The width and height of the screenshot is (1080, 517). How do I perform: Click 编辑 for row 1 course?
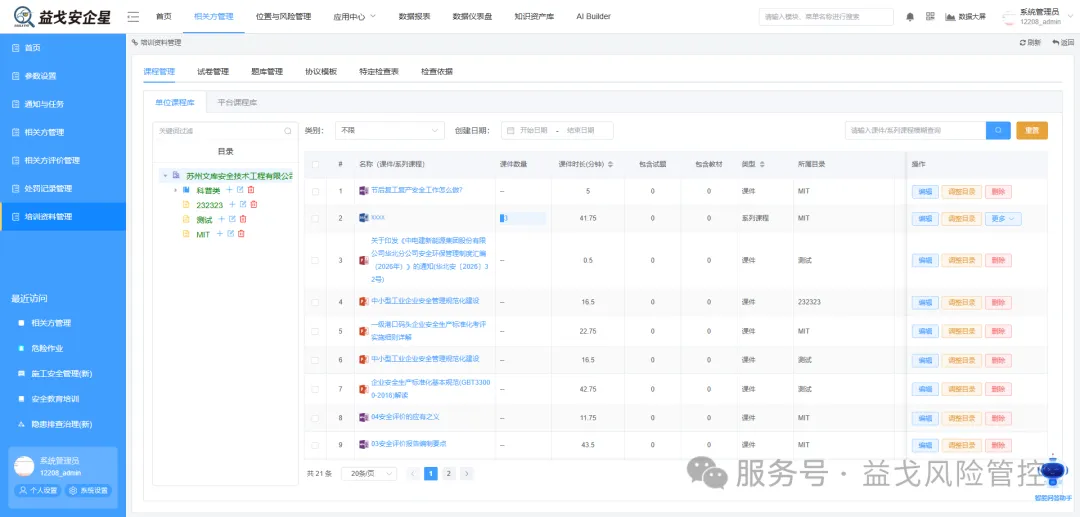click(925, 191)
